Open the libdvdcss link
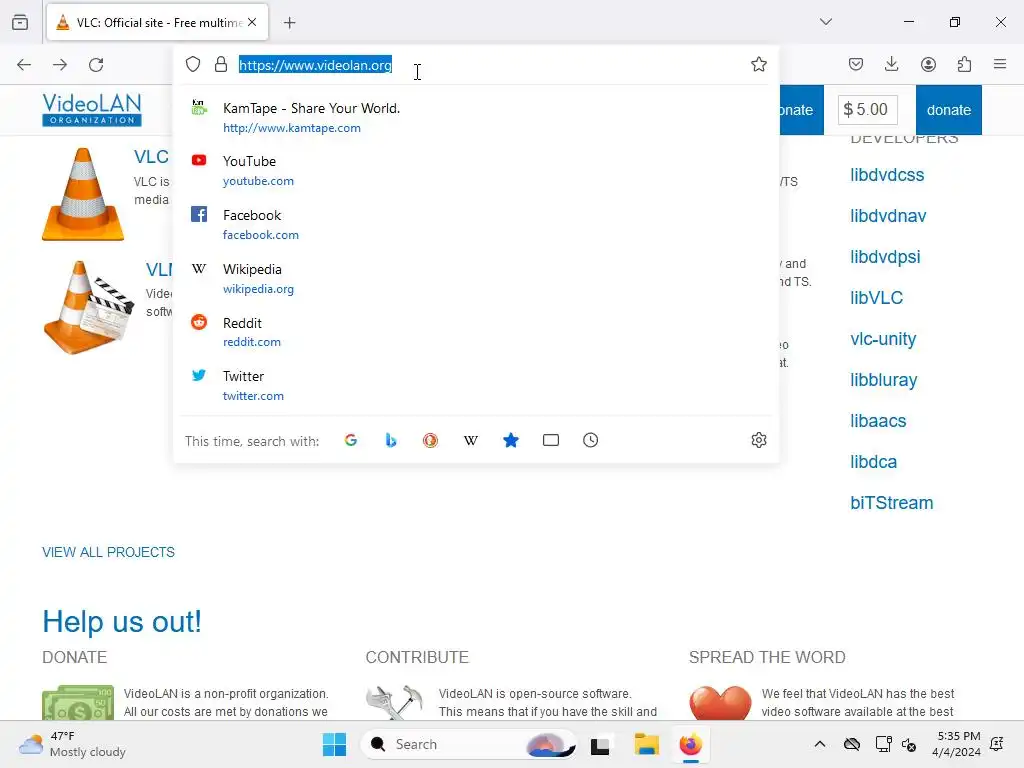1024x768 pixels. [x=887, y=175]
